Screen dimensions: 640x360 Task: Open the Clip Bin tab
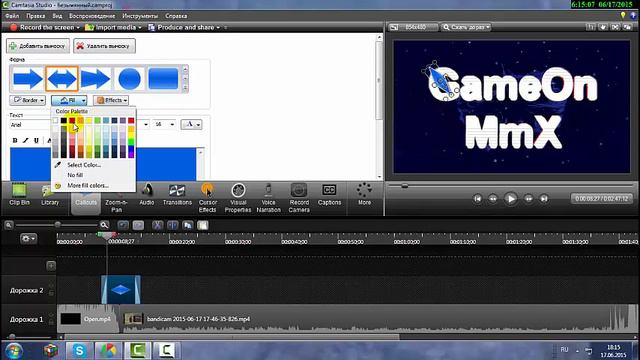click(x=19, y=195)
